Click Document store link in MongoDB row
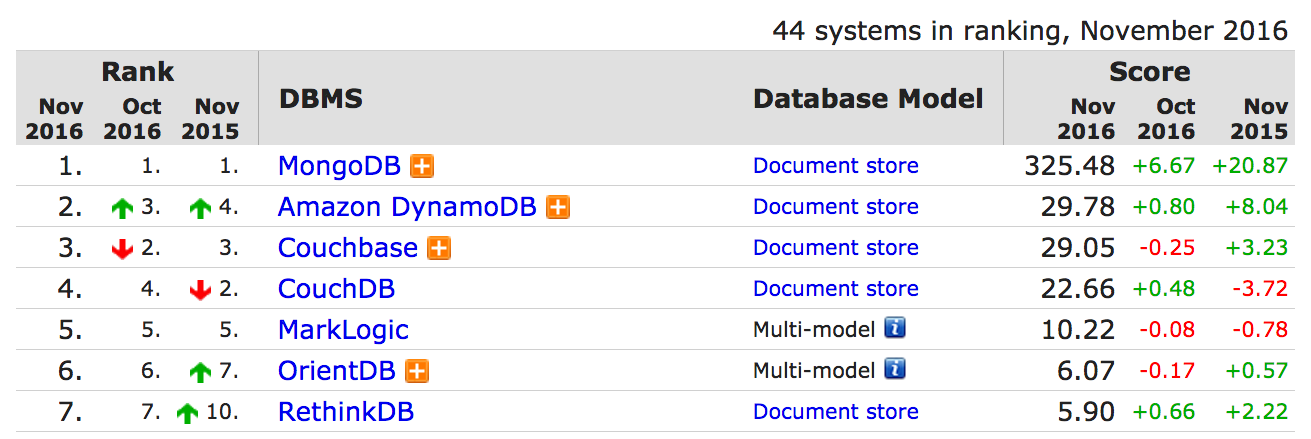1311x439 pixels. click(x=836, y=166)
